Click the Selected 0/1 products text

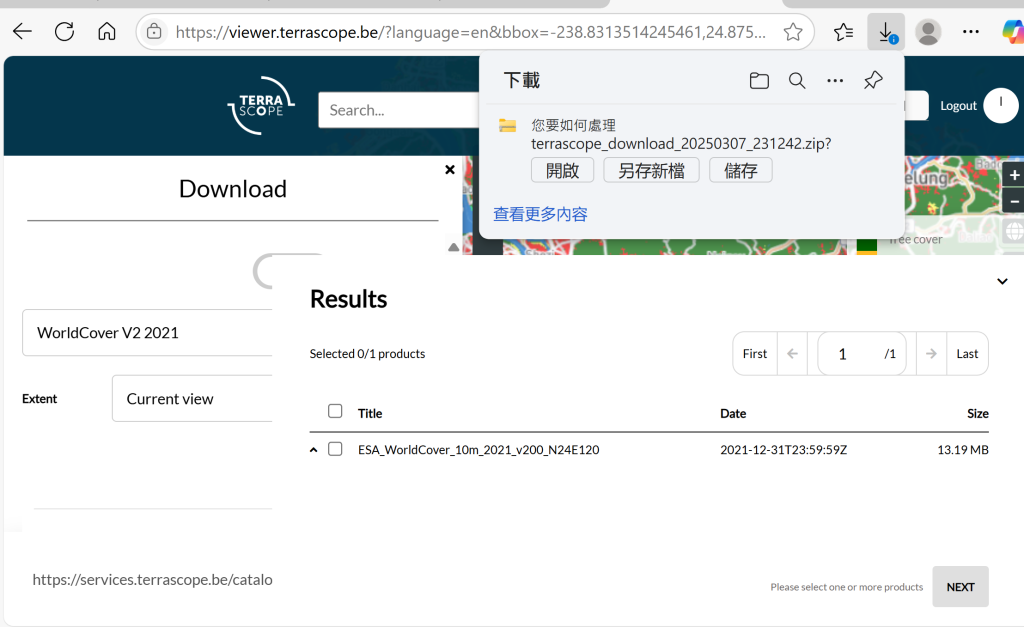[x=367, y=353]
